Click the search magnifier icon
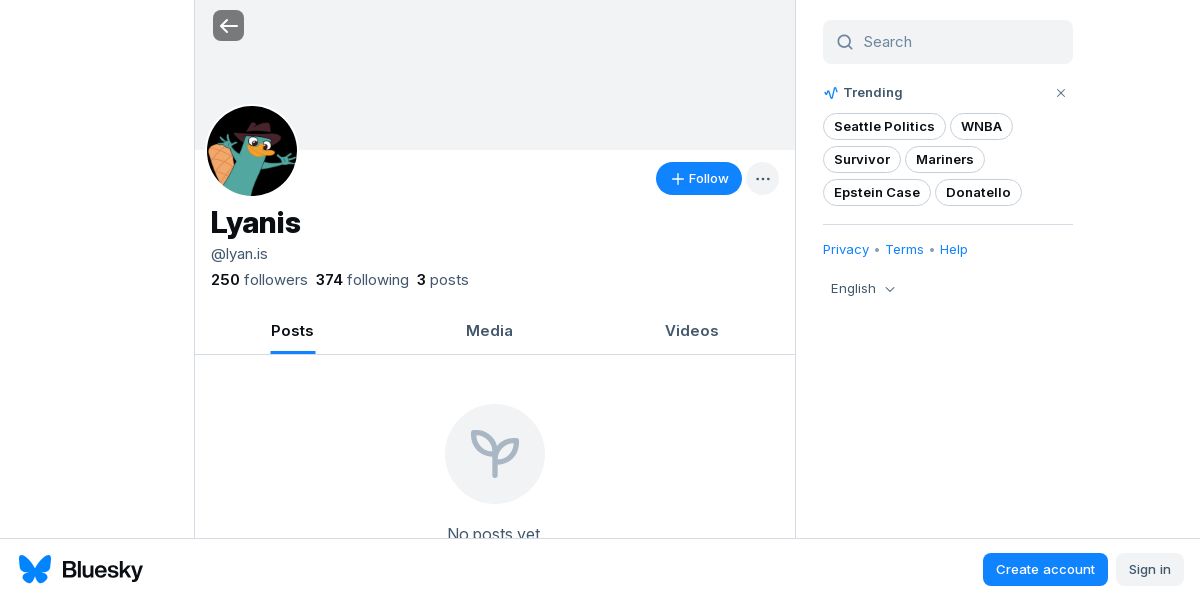The image size is (1200, 600). (x=845, y=42)
